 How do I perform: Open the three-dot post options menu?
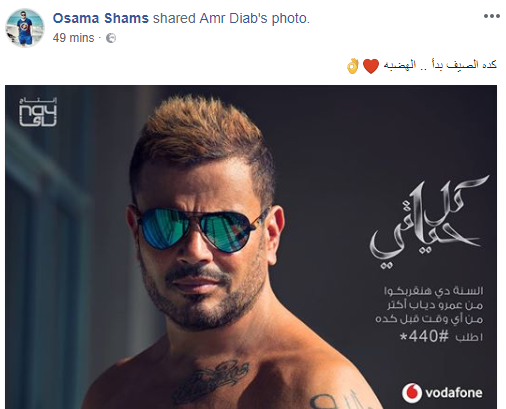(x=492, y=16)
